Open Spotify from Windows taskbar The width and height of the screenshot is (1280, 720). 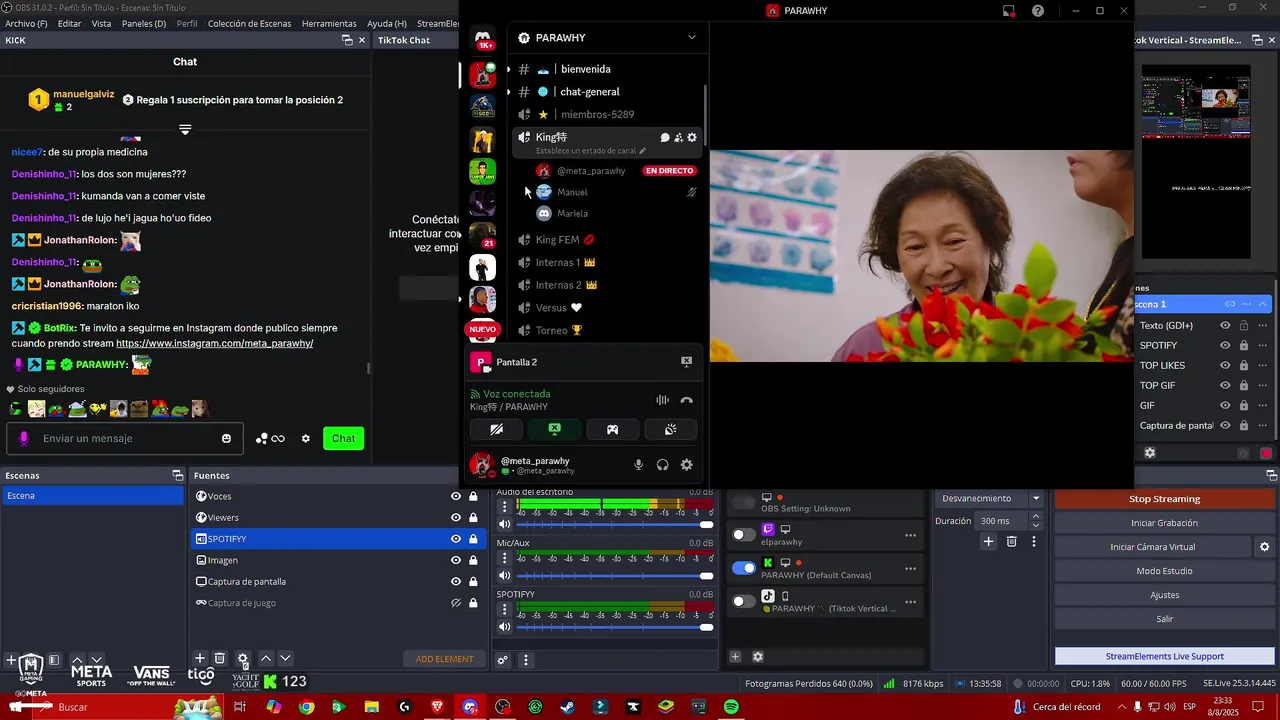[731, 707]
